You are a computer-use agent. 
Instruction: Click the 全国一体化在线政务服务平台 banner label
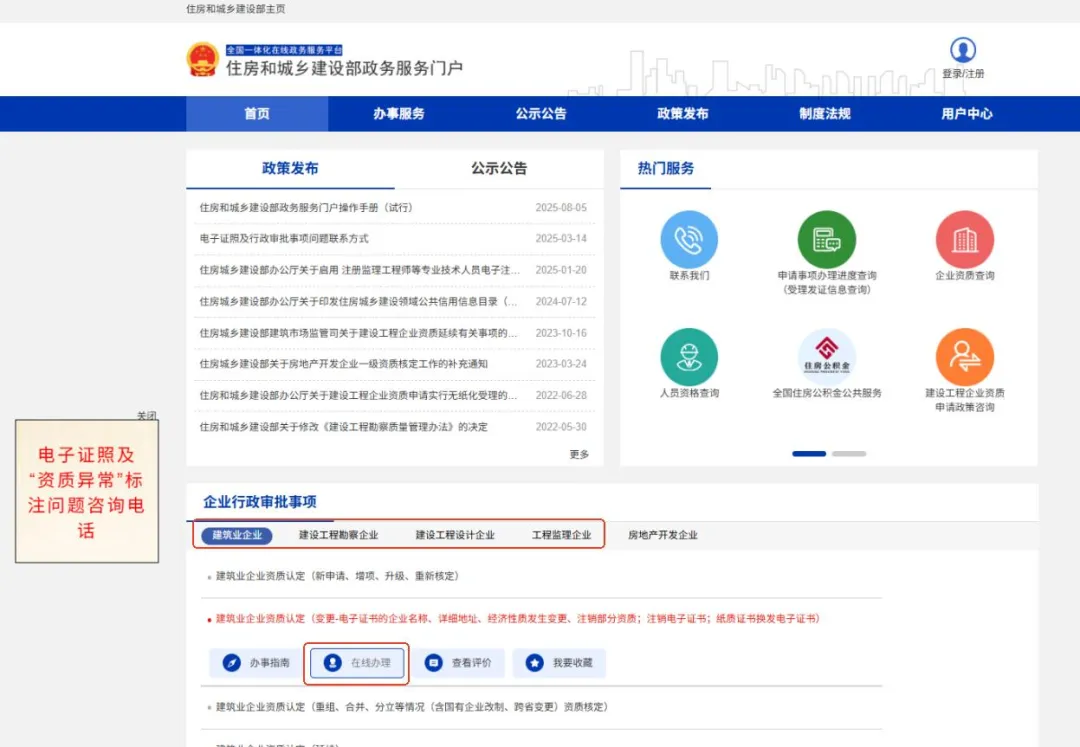284,50
